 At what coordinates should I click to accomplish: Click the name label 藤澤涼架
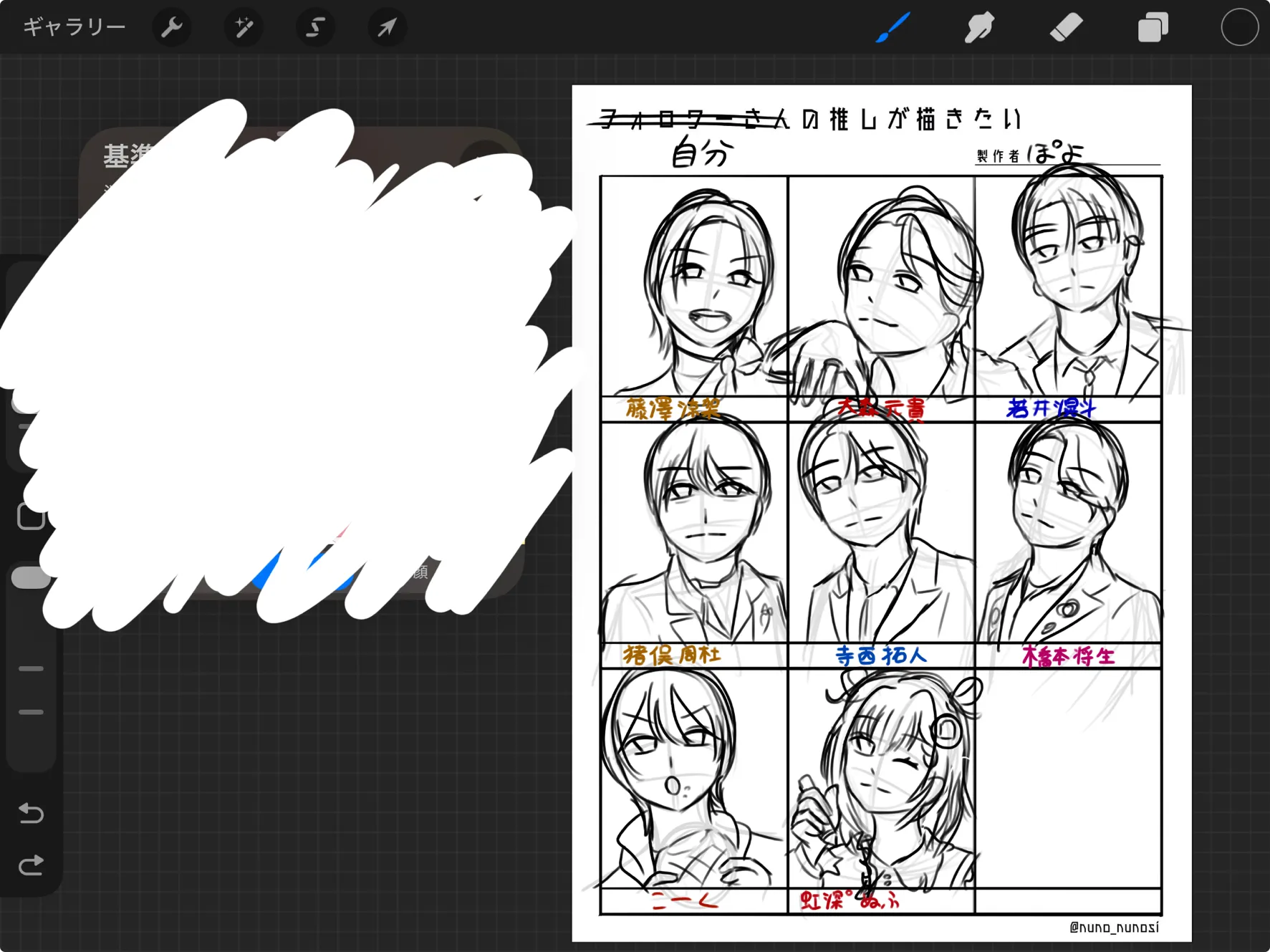pos(673,408)
